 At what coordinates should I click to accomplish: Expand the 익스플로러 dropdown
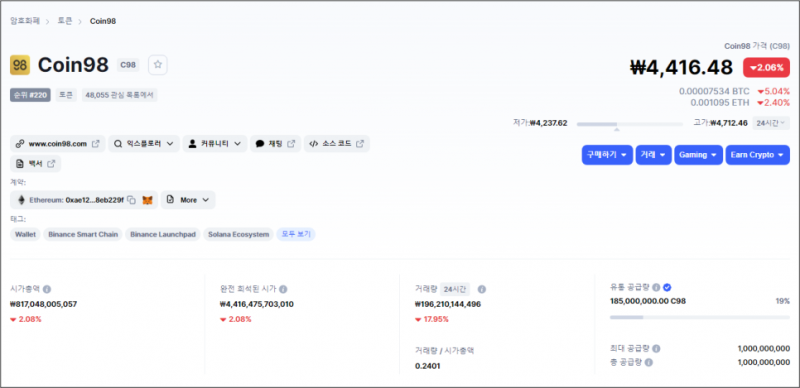click(x=145, y=144)
